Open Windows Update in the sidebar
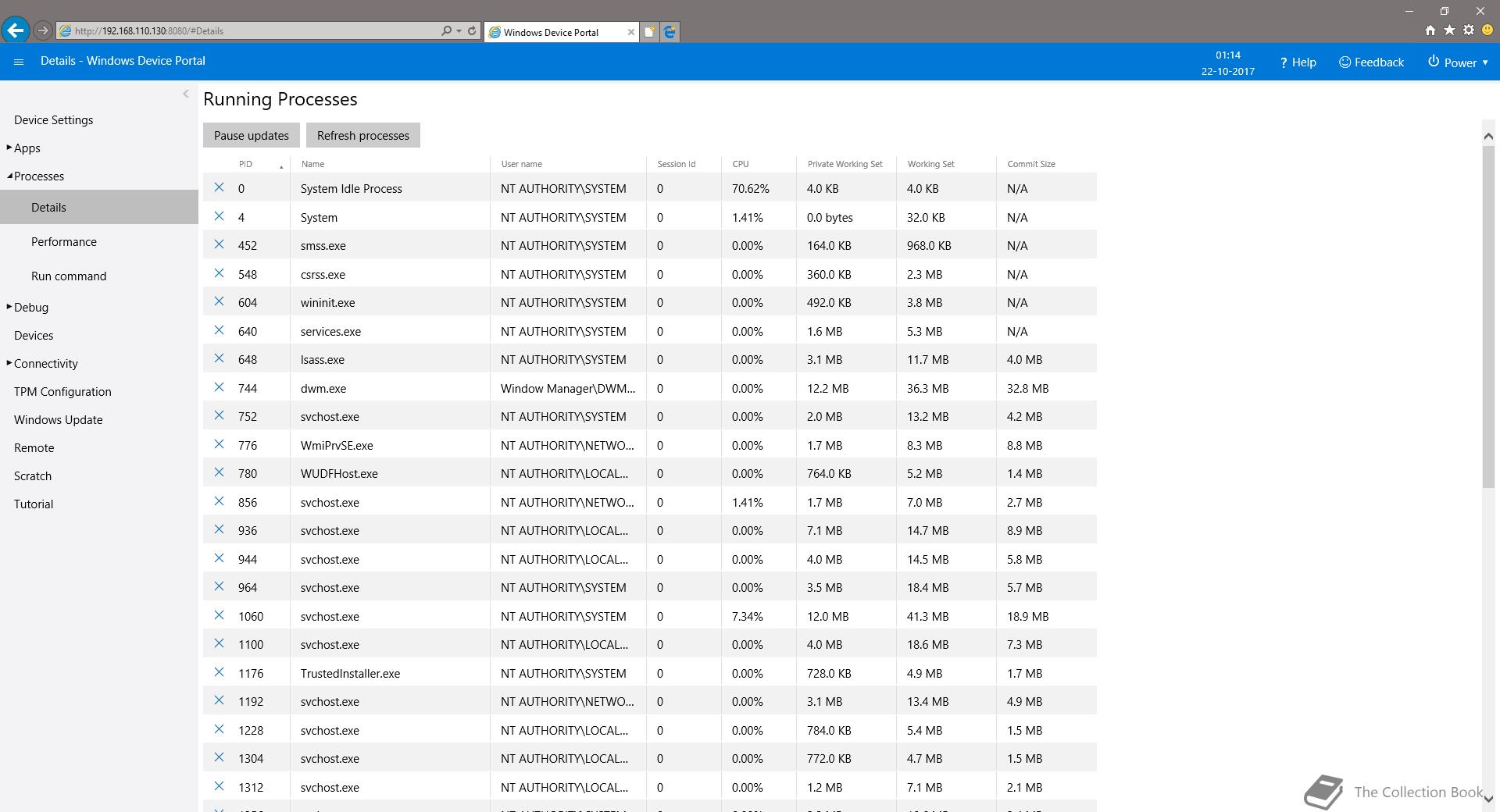The width and height of the screenshot is (1500, 812). coord(59,420)
